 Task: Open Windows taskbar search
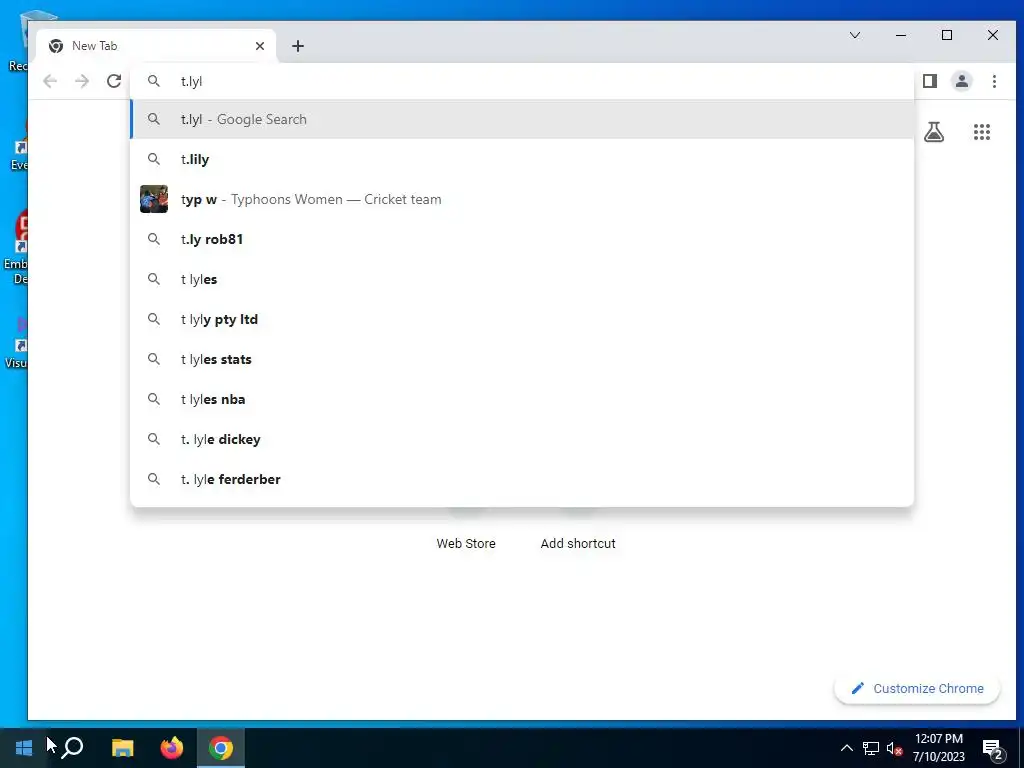point(72,748)
